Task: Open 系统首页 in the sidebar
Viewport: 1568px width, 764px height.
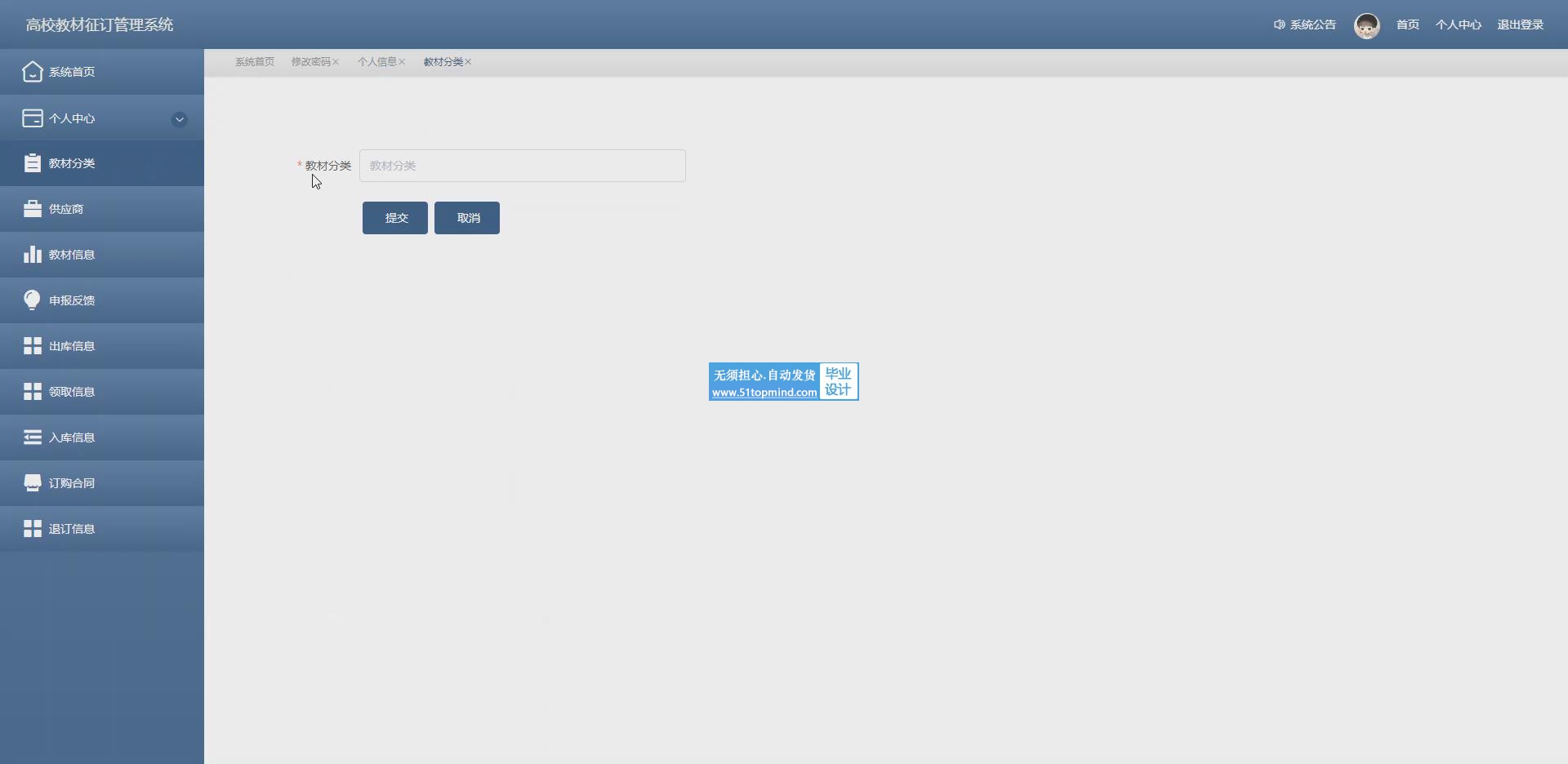Action: click(x=102, y=72)
